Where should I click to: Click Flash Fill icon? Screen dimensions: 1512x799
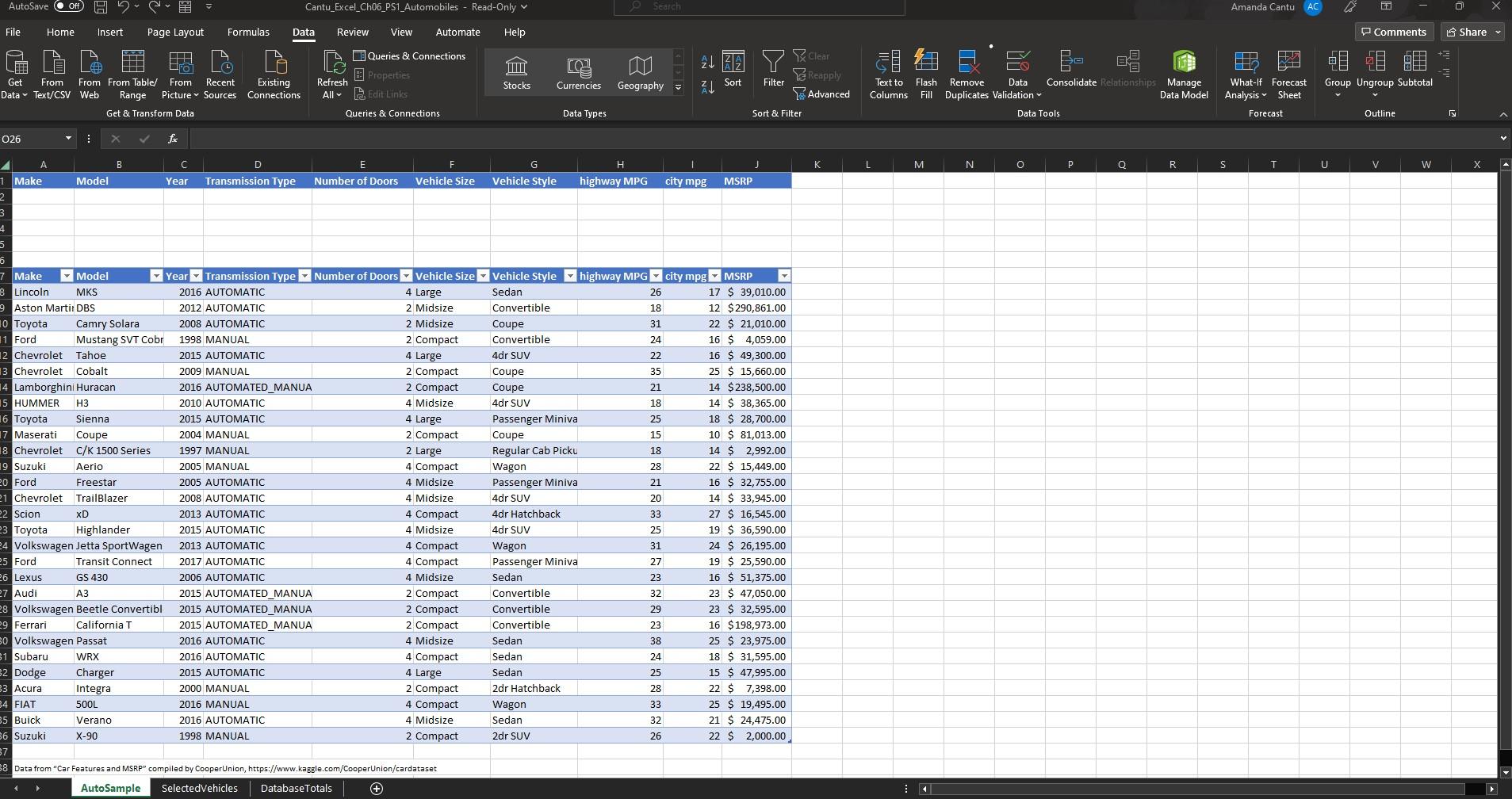[926, 75]
